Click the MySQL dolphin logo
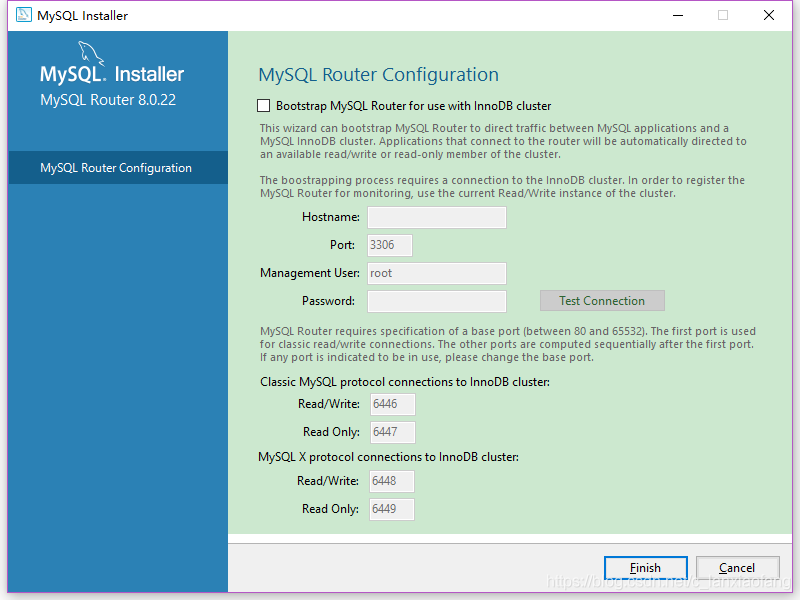Image resolution: width=800 pixels, height=600 pixels. click(x=89, y=53)
